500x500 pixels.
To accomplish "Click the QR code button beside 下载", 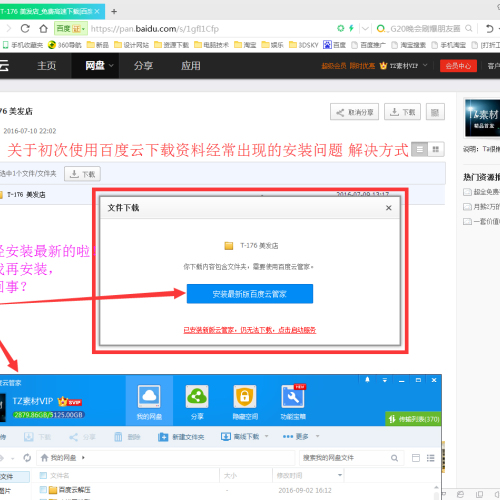I will tap(435, 112).
